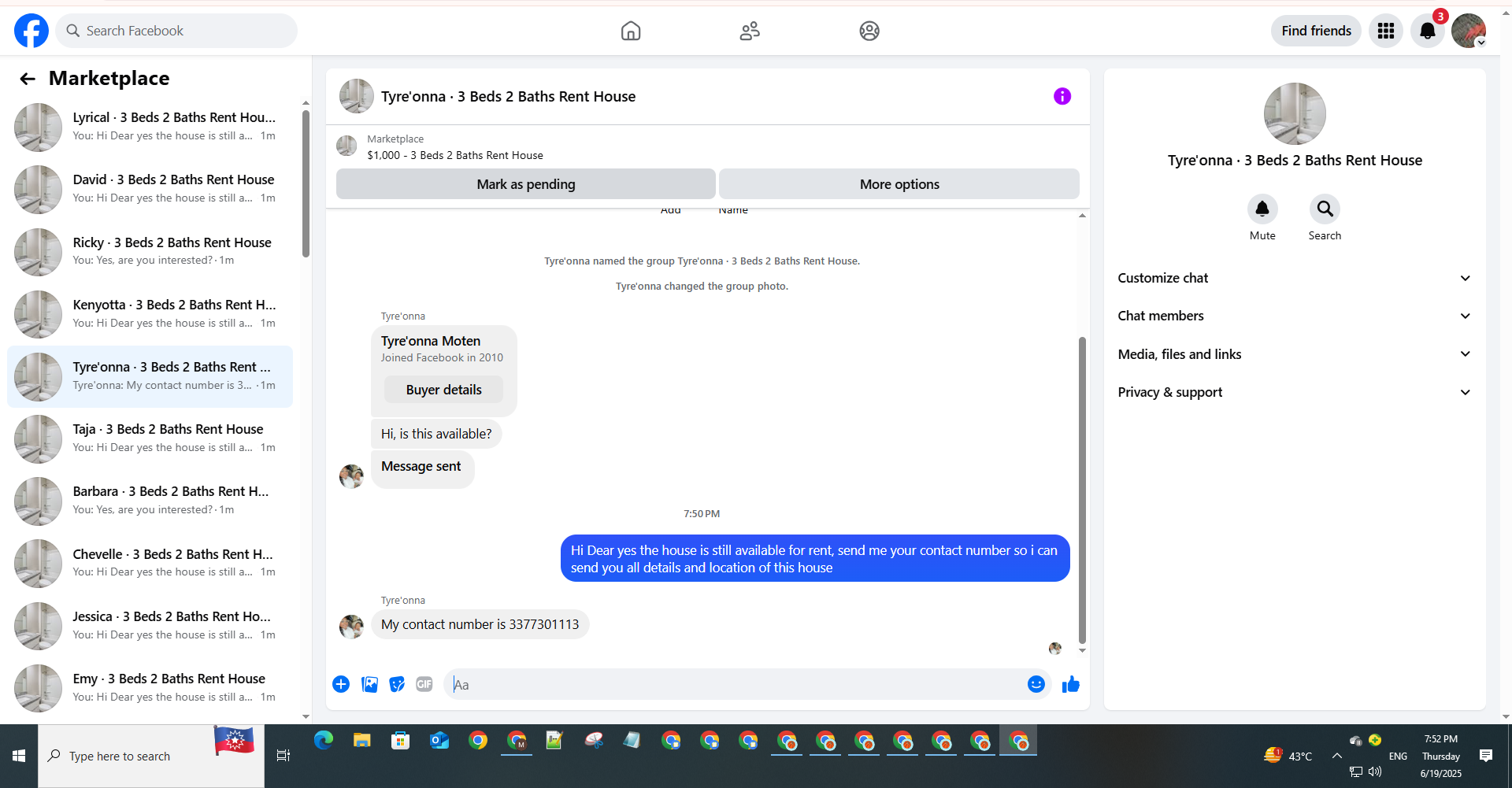Open the David conversation

point(150,189)
